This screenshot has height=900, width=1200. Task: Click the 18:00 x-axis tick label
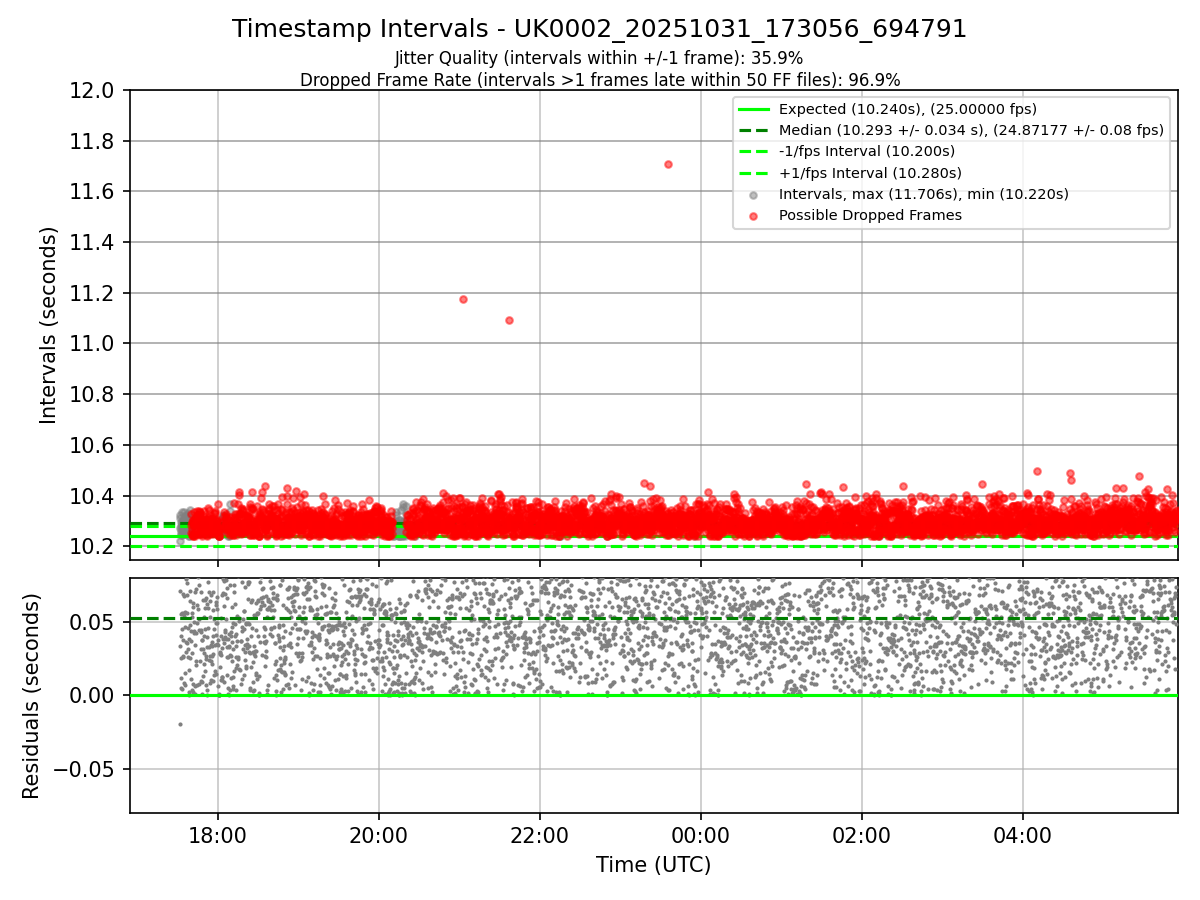[218, 834]
